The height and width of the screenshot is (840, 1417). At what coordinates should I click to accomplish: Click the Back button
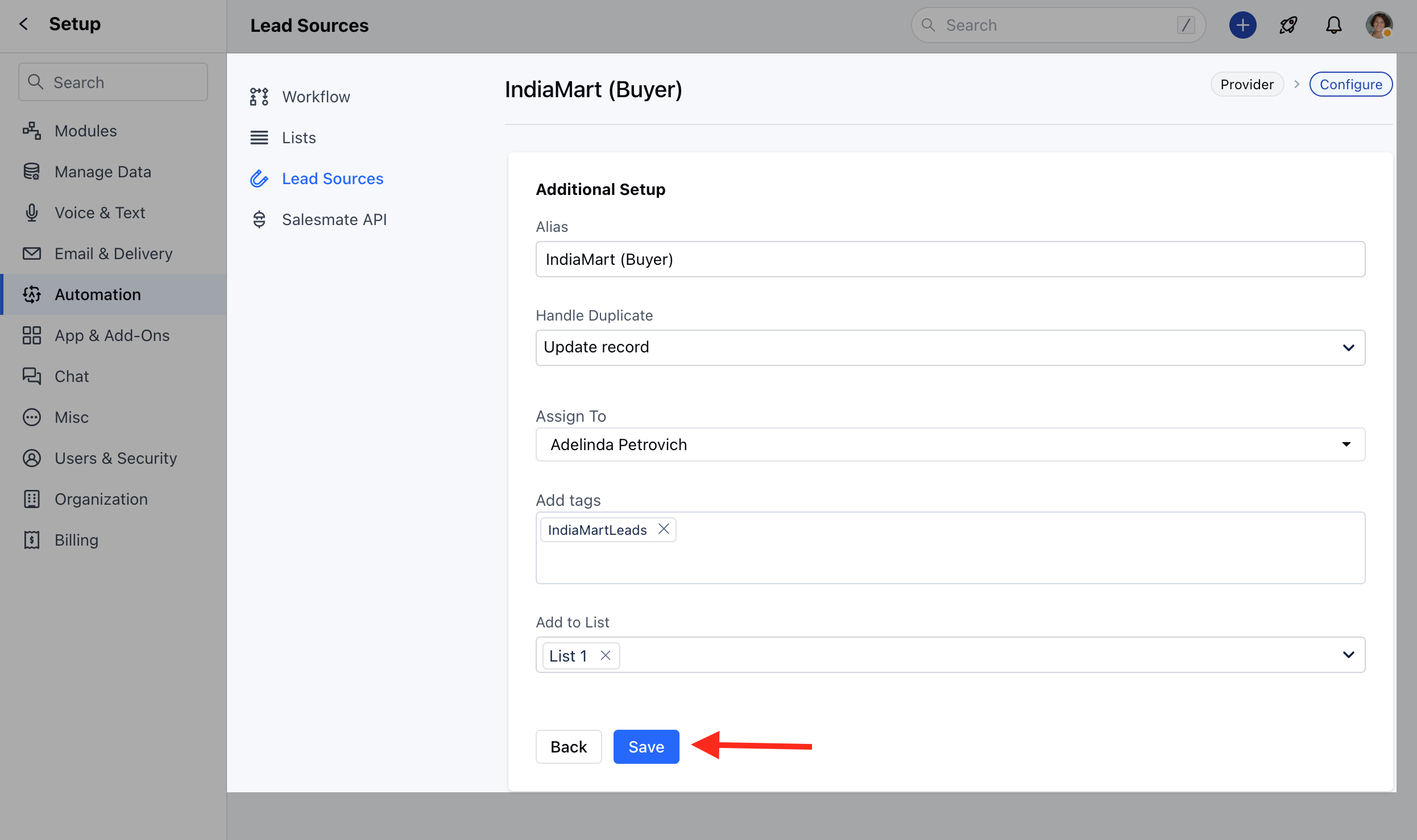568,746
